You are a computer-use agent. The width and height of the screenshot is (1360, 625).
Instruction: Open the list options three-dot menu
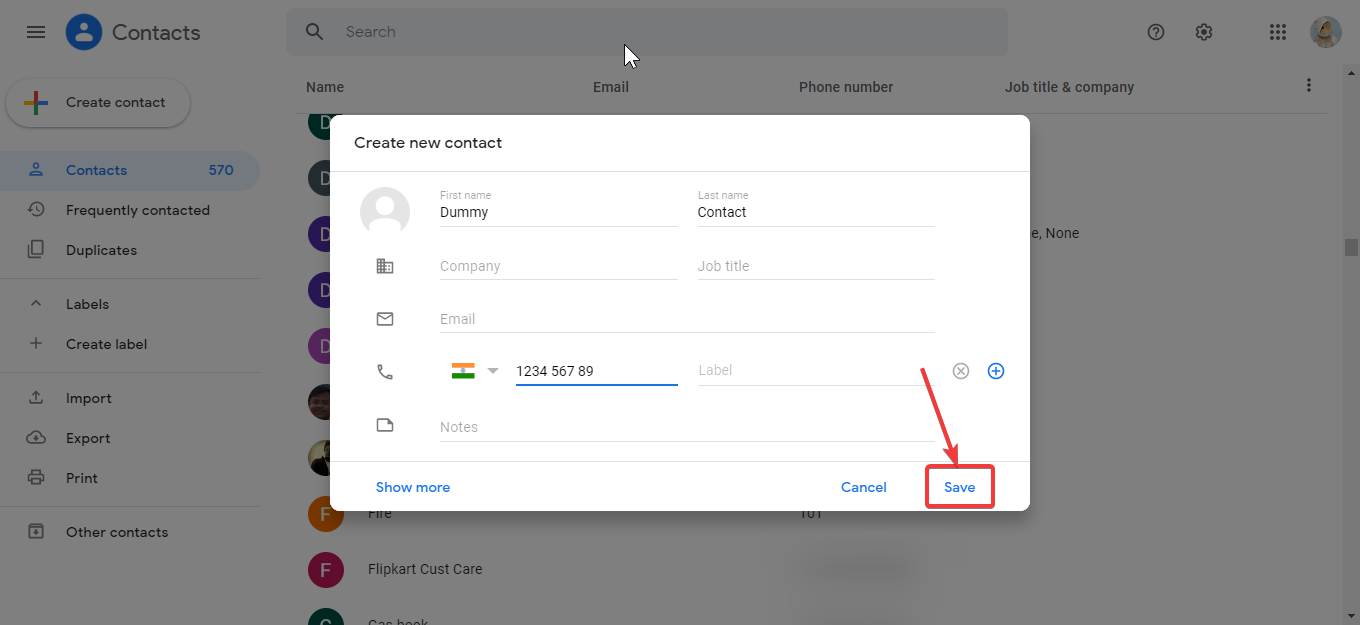(1308, 86)
